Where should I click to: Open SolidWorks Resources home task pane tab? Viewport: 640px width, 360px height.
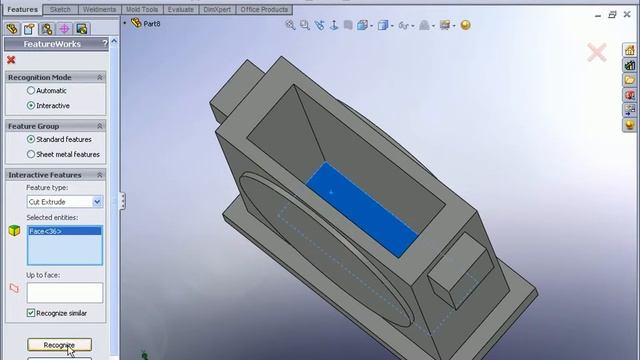click(629, 50)
